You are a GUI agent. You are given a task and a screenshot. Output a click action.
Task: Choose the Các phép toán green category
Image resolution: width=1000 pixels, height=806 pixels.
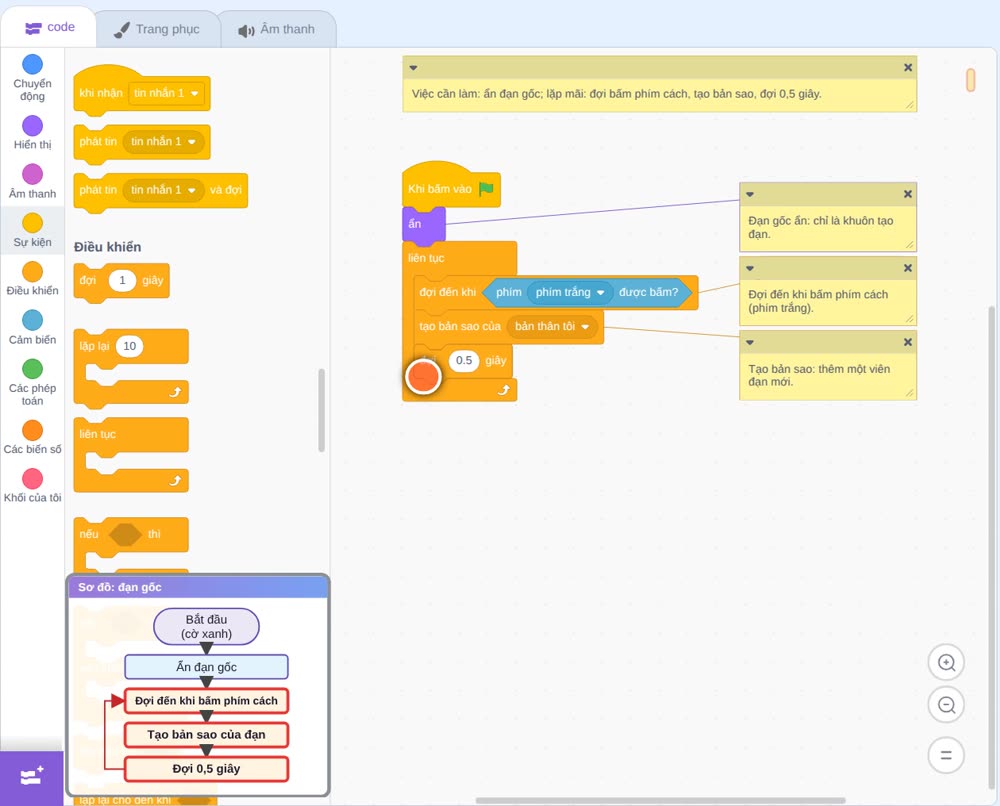point(33,369)
